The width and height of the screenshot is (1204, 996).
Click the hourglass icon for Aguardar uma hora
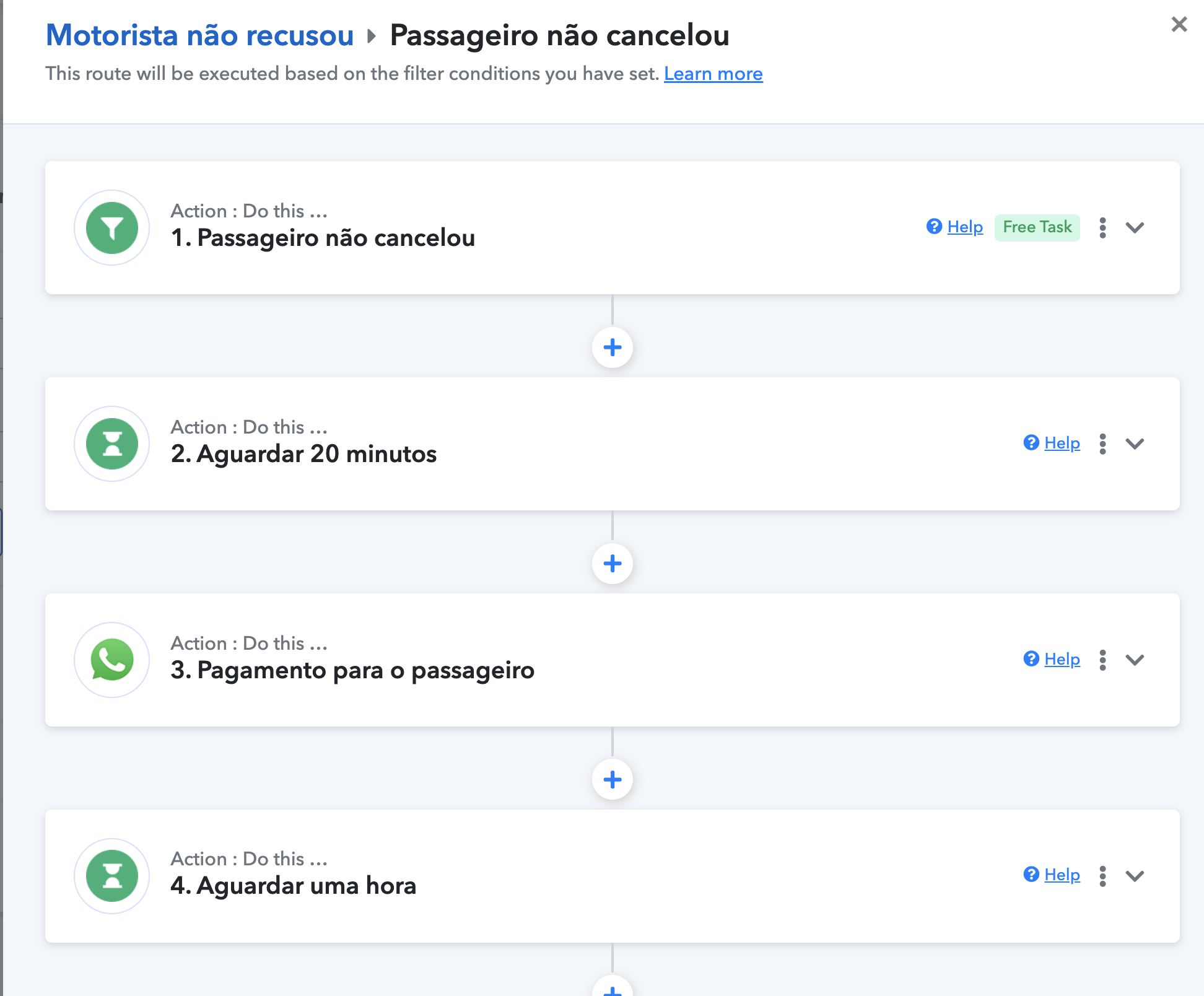tap(112, 876)
